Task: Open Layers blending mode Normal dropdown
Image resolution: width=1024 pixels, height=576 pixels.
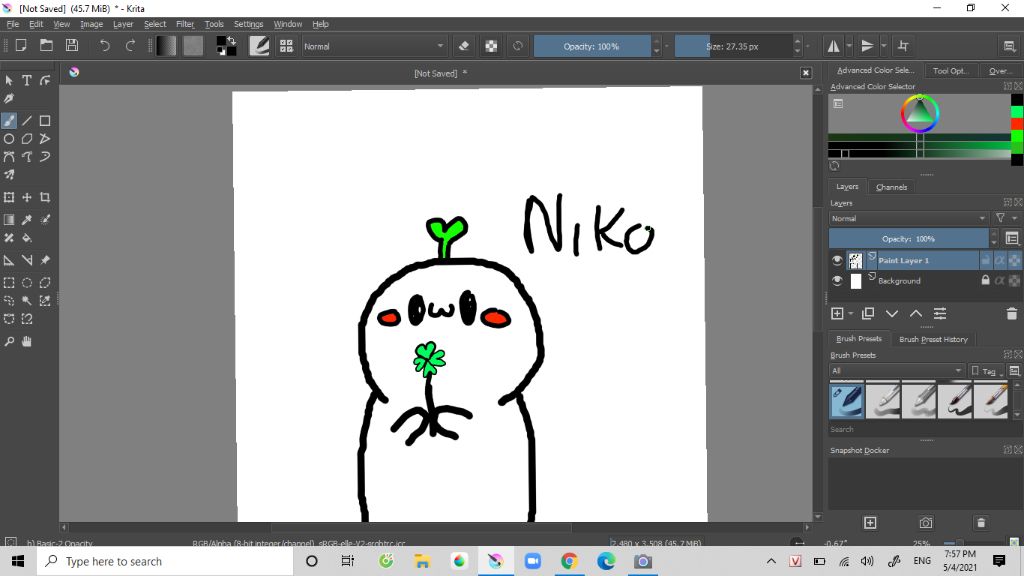Action: (x=908, y=218)
